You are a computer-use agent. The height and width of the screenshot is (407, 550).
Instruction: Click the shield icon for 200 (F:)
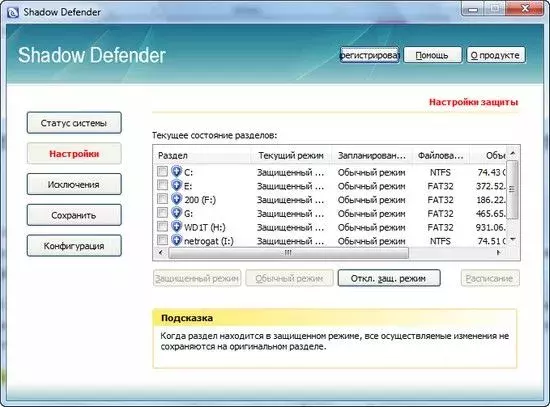[176, 199]
